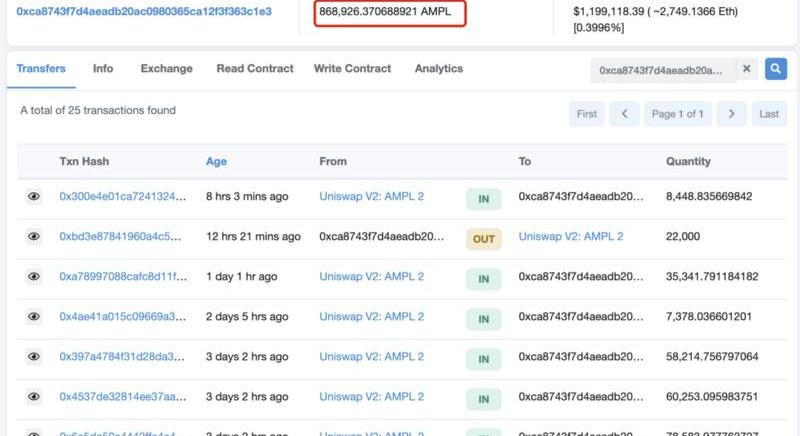This screenshot has width=800, height=436.
Task: Switch to the Transfers tab
Action: pos(41,69)
